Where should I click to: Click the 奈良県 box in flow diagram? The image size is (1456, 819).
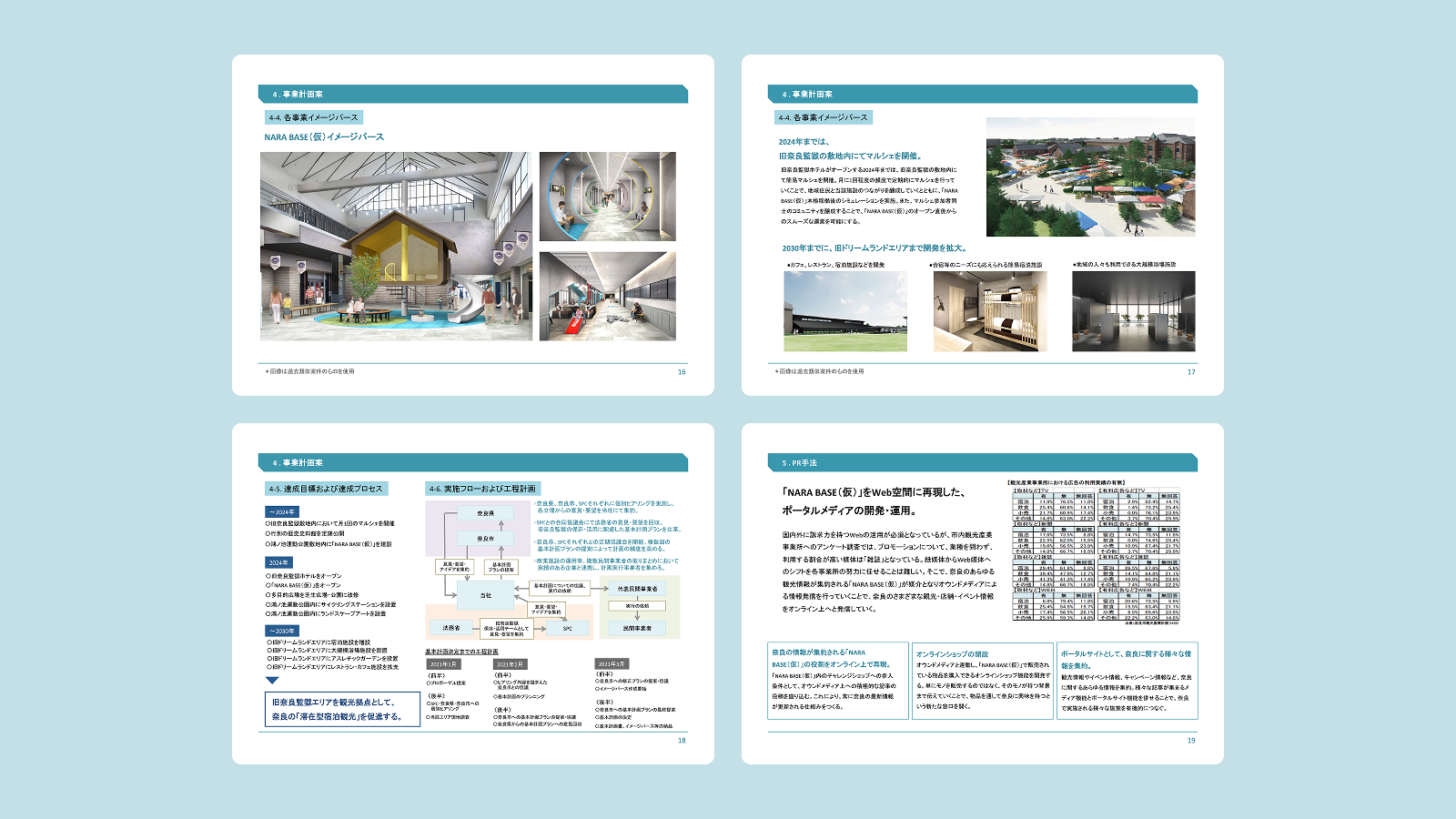(x=486, y=513)
